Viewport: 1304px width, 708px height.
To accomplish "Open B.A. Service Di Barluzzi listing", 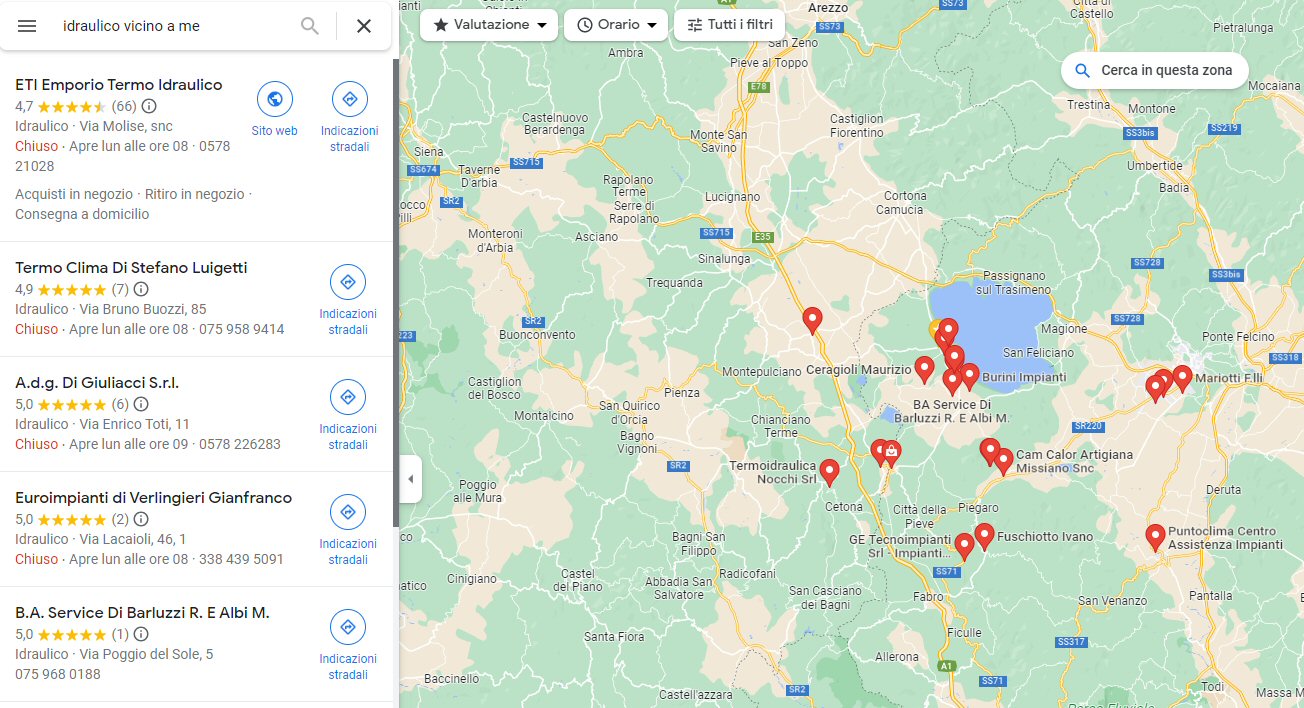I will click(142, 613).
